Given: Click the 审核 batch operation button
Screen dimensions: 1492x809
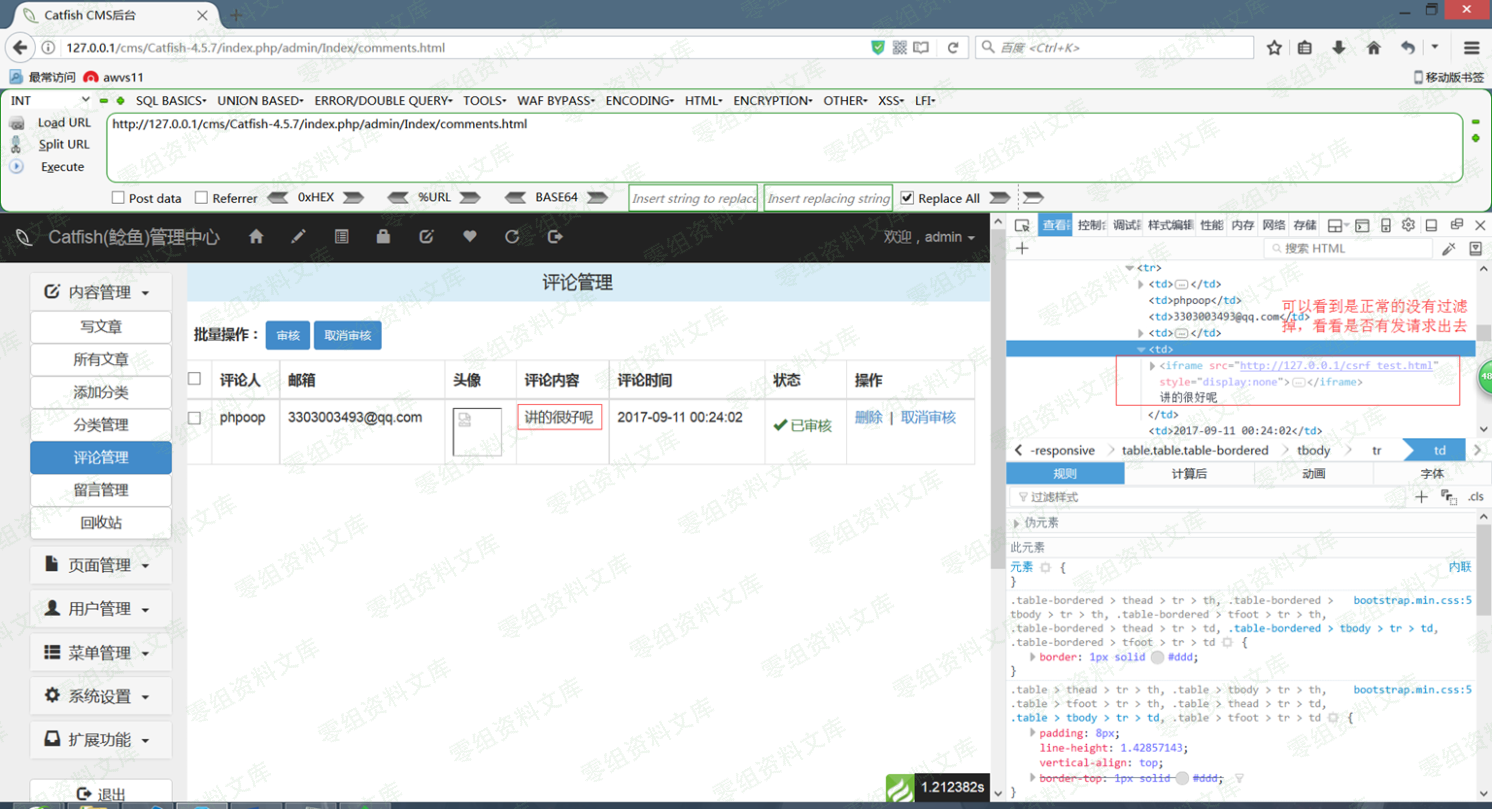Looking at the screenshot, I should click(x=287, y=335).
